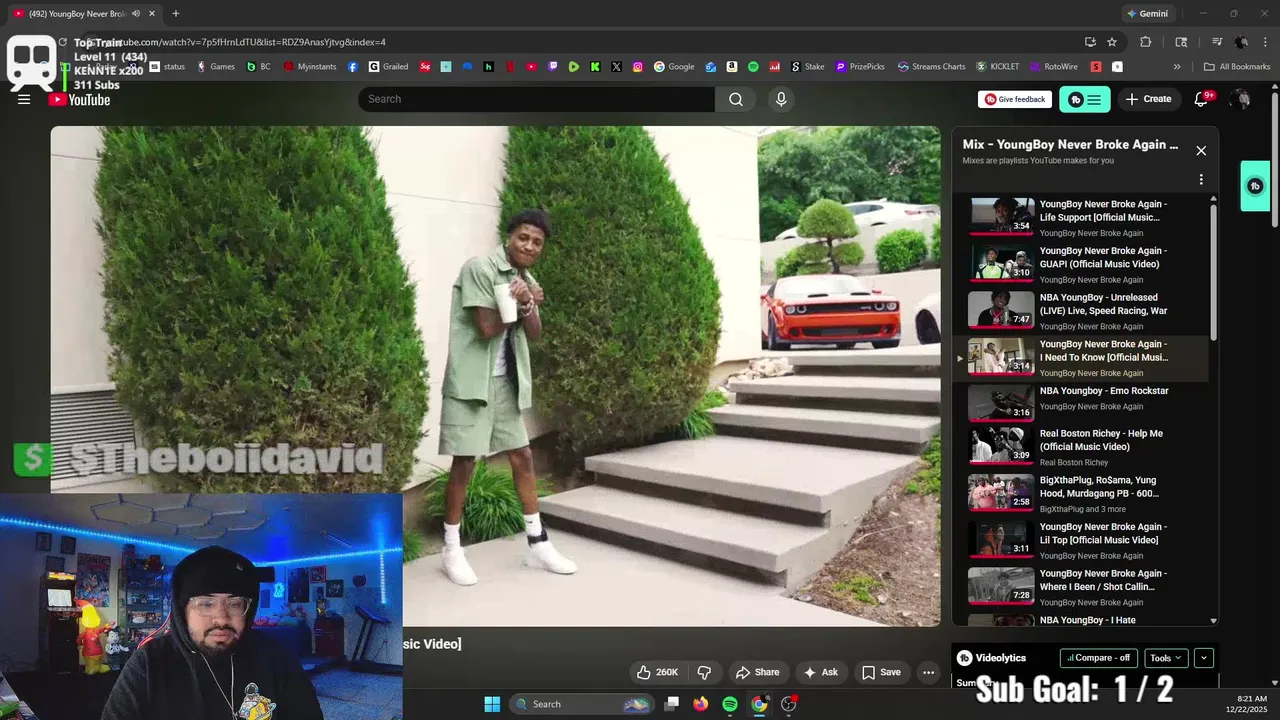Expand hidden bookmarks chevron
This screenshot has height=720, width=1280.
tap(1177, 67)
